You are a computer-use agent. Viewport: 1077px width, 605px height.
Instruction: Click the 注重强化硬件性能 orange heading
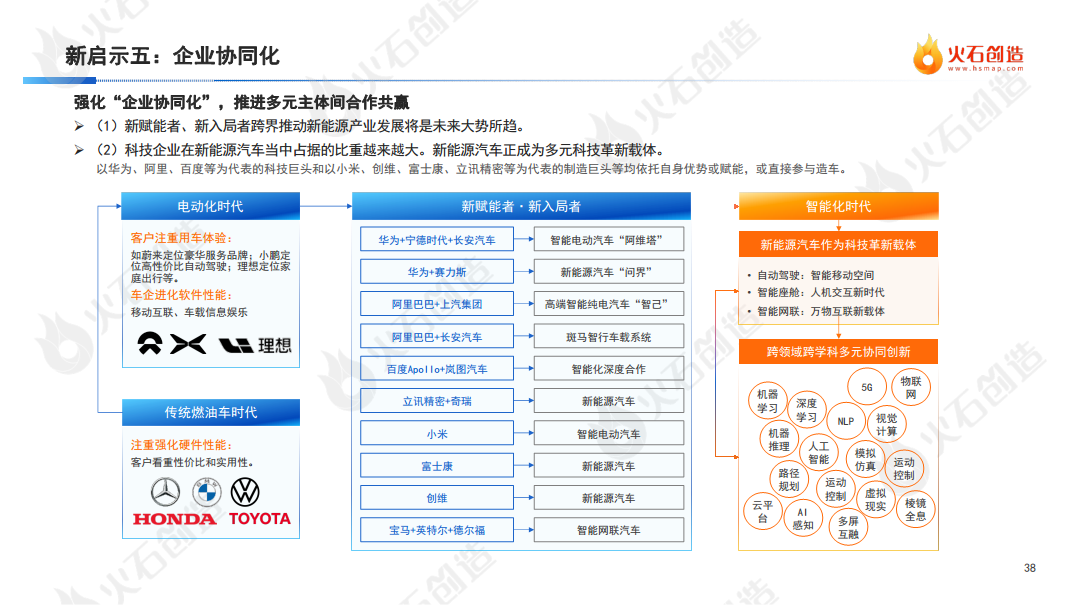(x=181, y=445)
